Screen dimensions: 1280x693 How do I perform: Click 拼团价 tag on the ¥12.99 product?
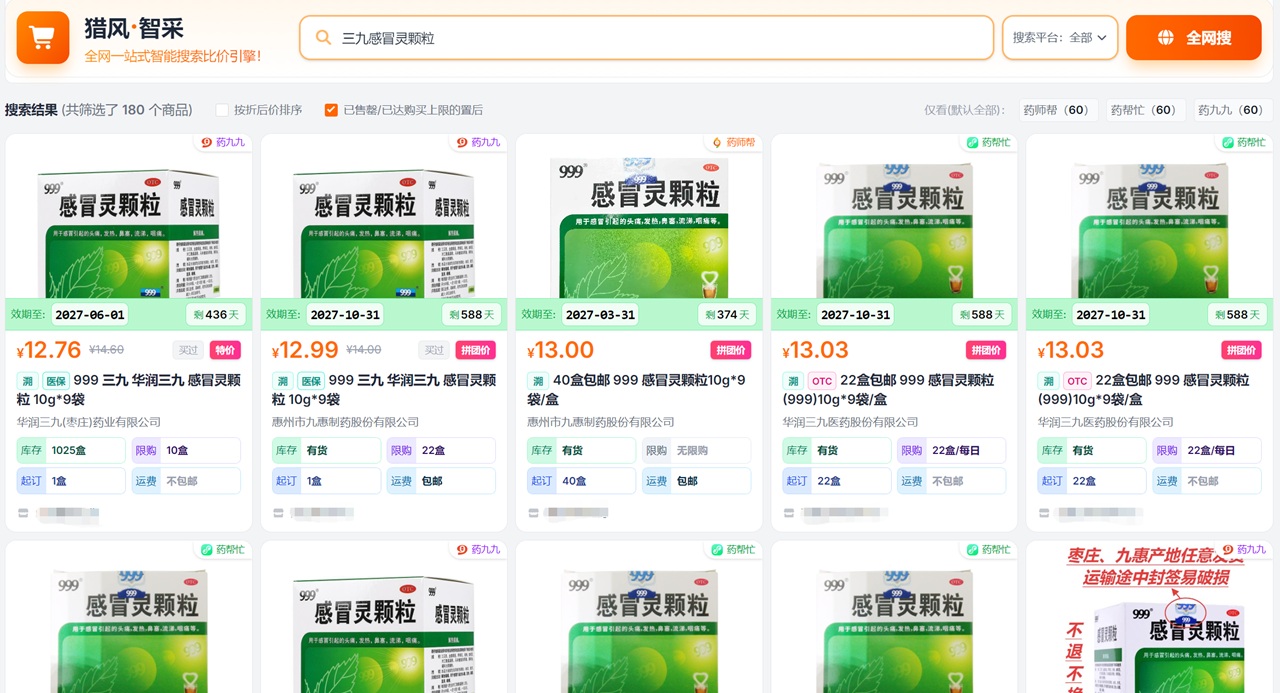475,350
